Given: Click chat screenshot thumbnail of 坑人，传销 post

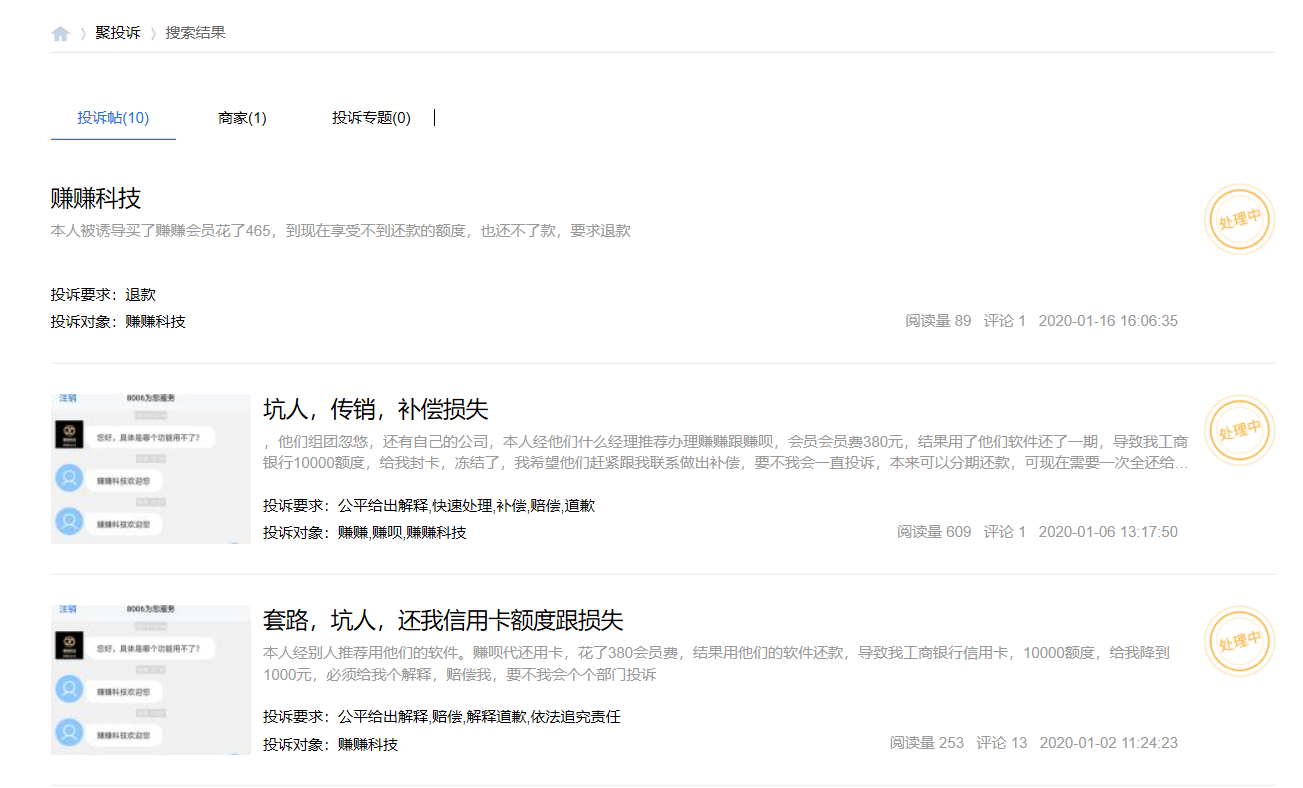Looking at the screenshot, I should coord(150,468).
